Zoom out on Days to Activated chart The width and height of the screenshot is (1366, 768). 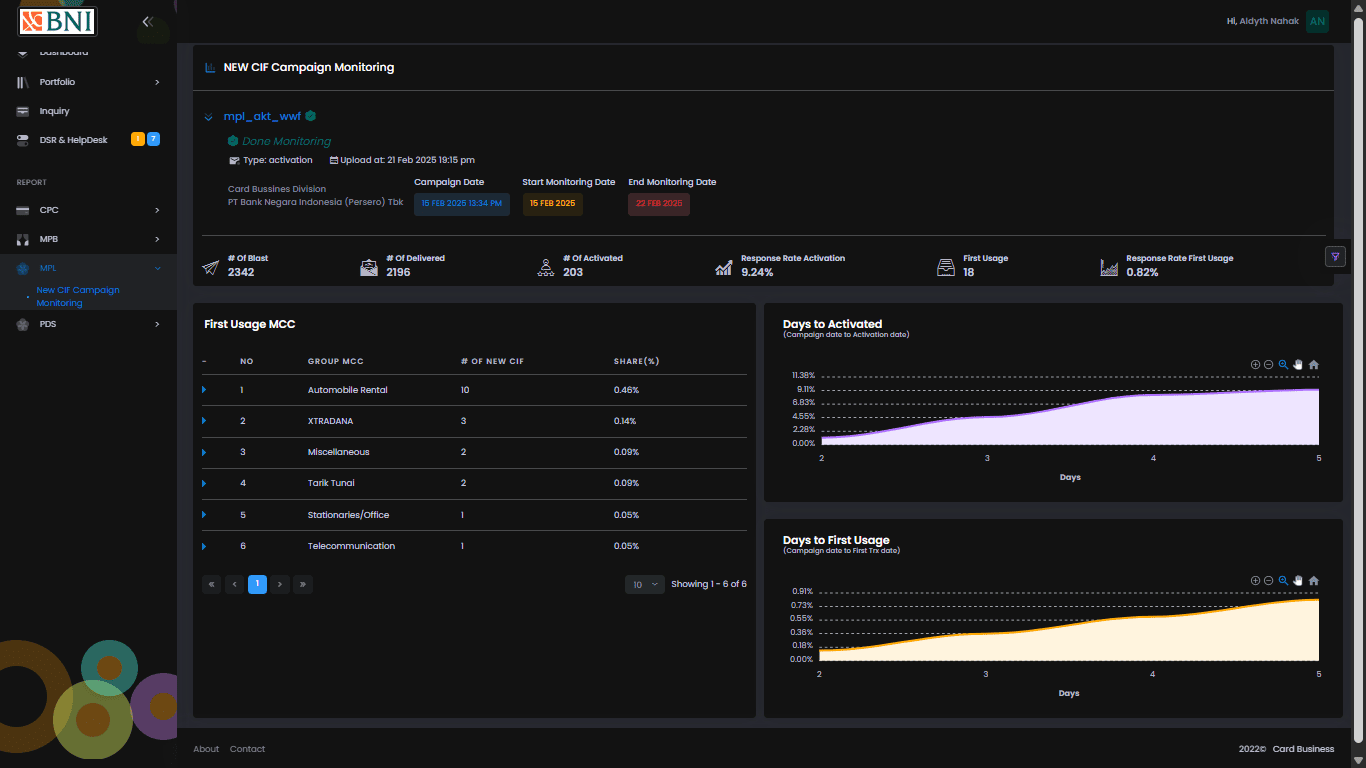pyautogui.click(x=1268, y=365)
